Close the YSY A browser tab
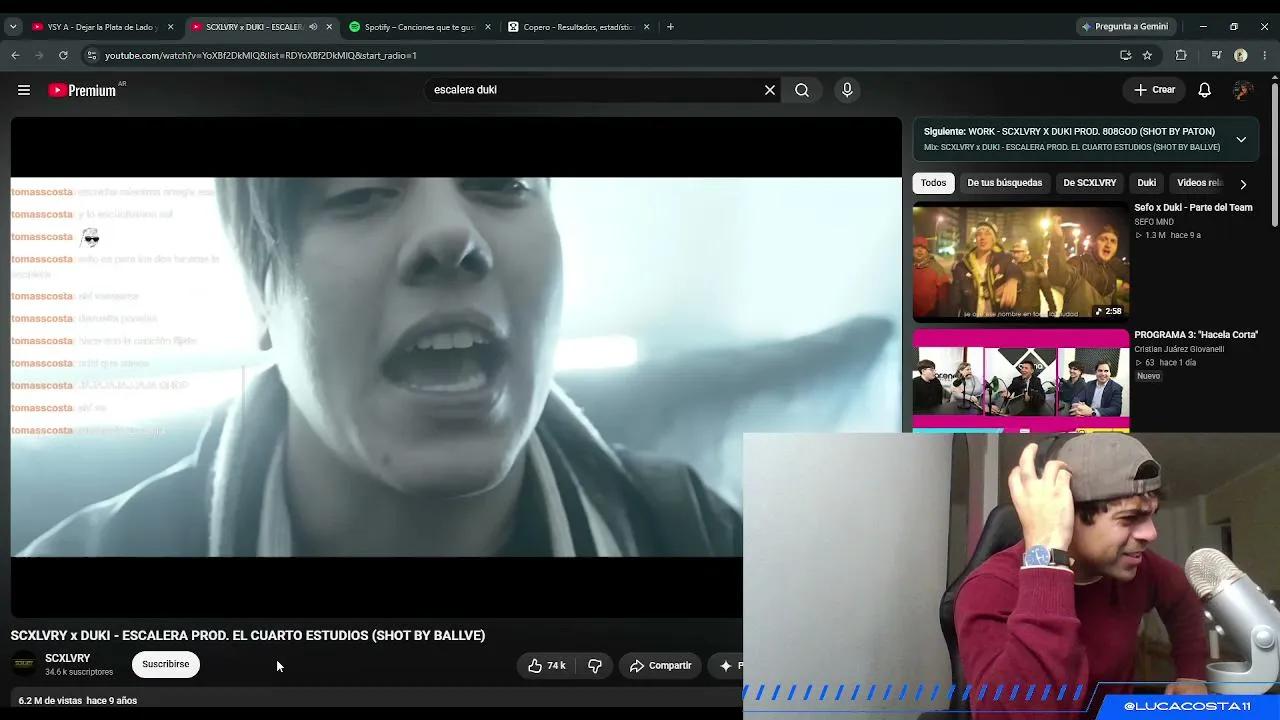The image size is (1280, 720). tap(171, 27)
